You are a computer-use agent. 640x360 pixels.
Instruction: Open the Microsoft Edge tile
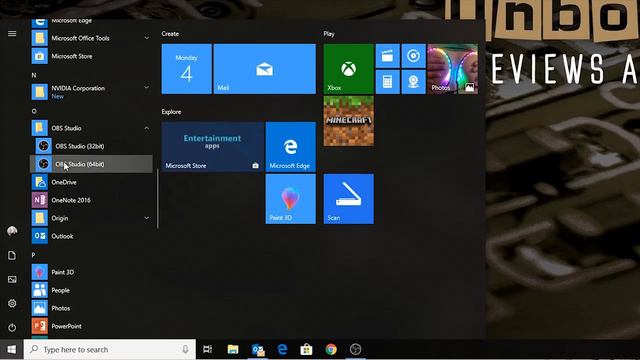[x=291, y=147]
